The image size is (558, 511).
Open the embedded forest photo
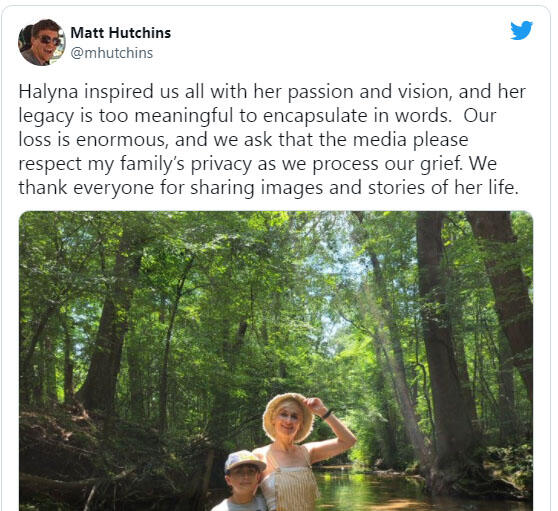(x=276, y=361)
